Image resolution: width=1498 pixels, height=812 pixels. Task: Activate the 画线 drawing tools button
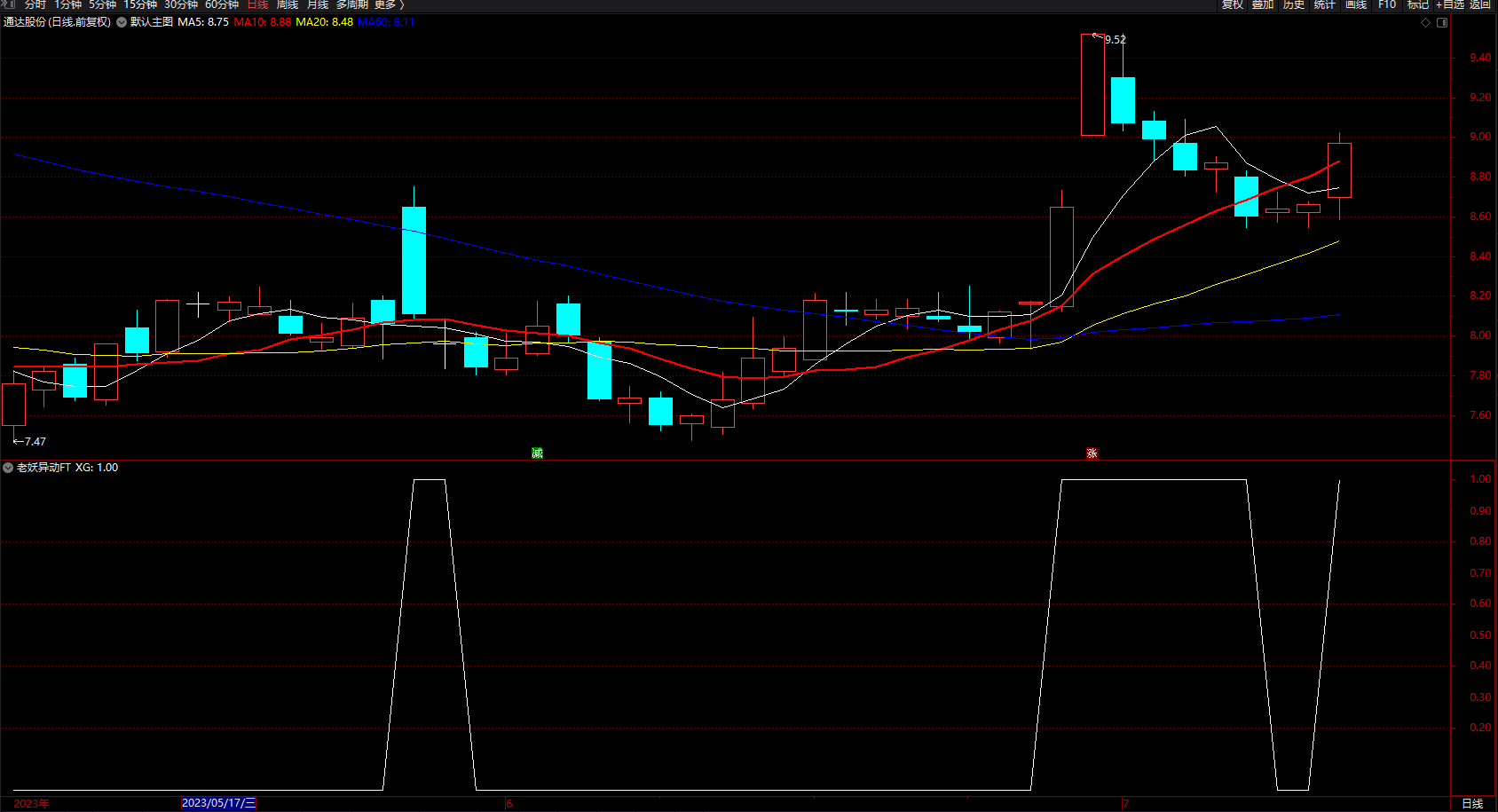pos(1356,4)
